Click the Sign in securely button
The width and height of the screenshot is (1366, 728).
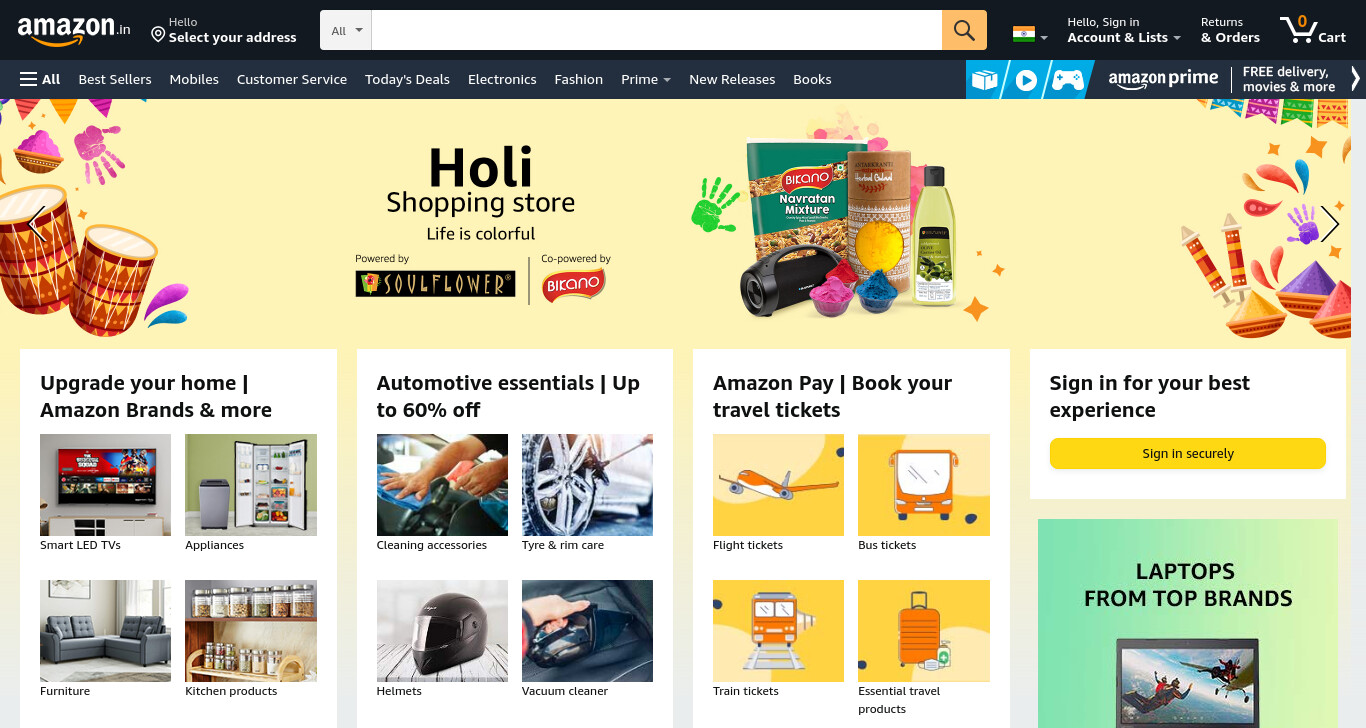[1187, 453]
